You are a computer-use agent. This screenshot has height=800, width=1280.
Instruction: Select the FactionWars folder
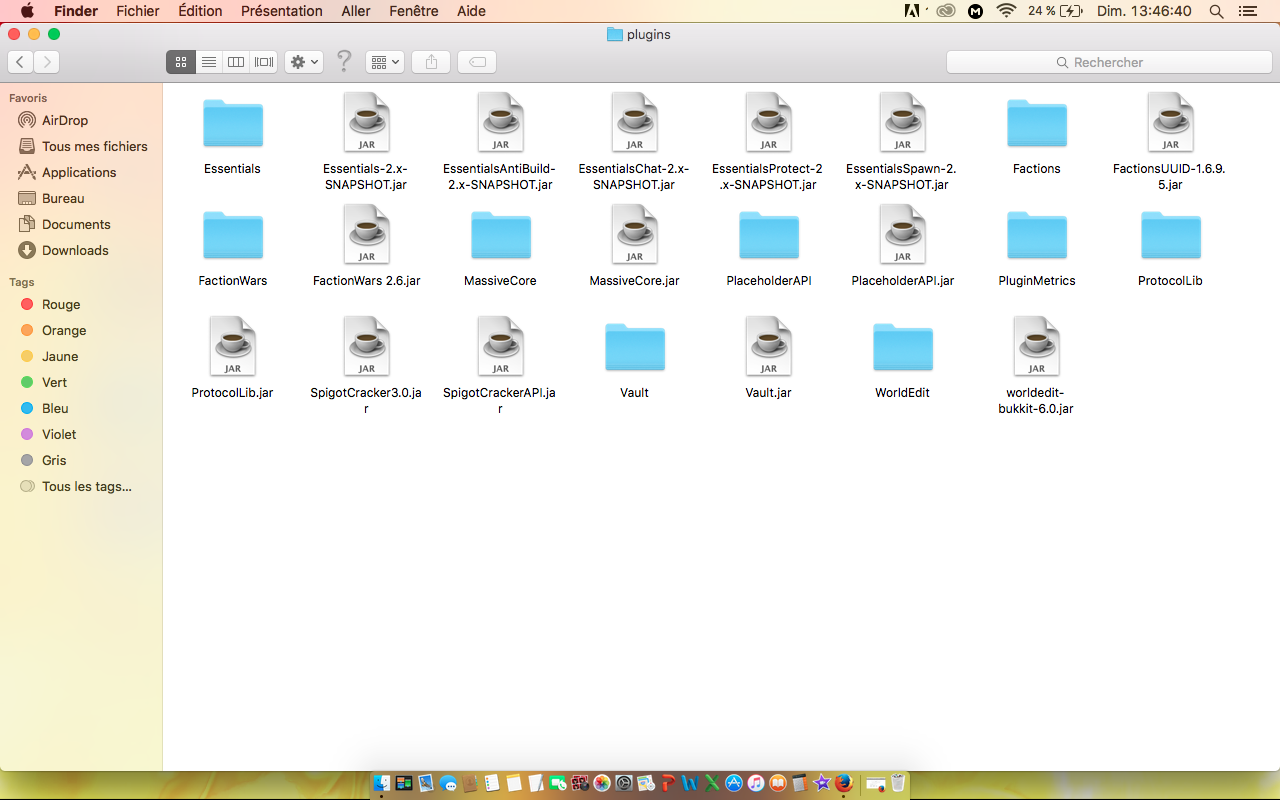232,236
